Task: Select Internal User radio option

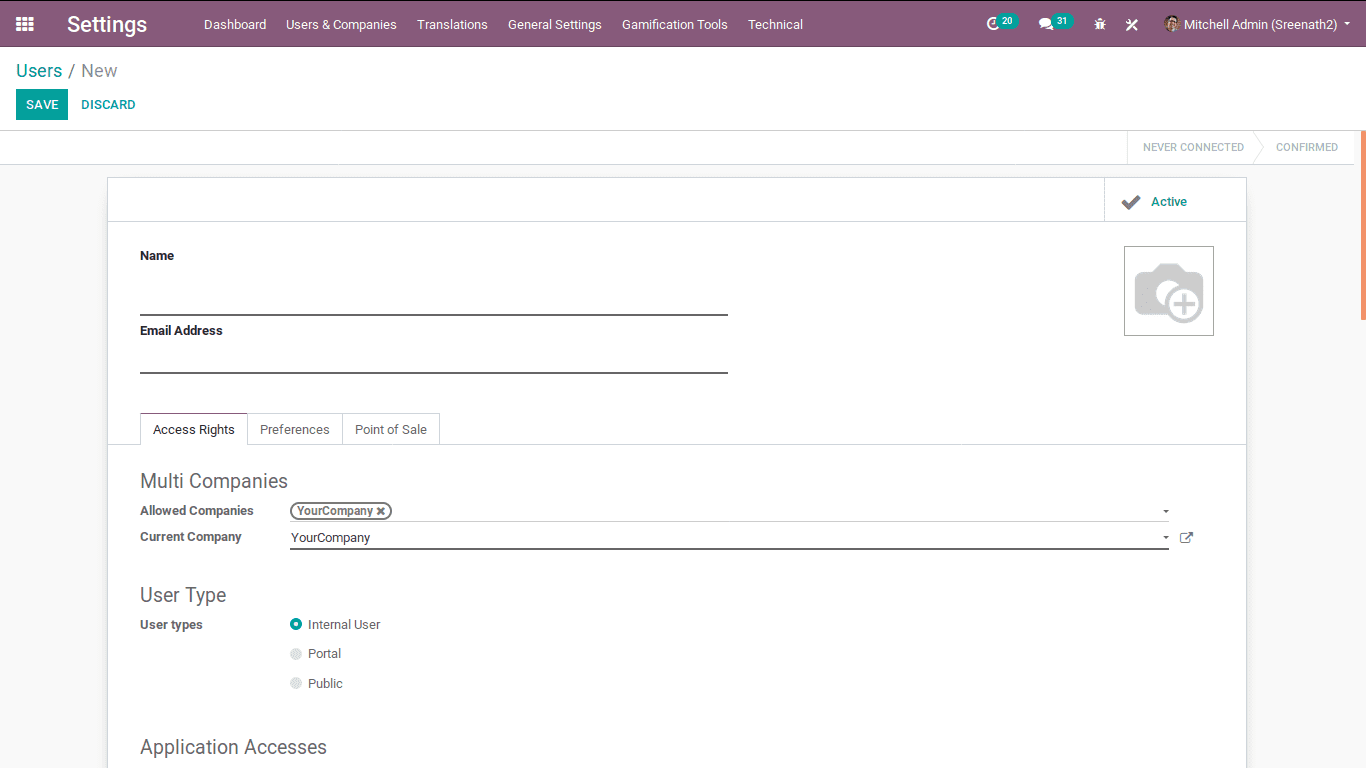Action: point(296,624)
